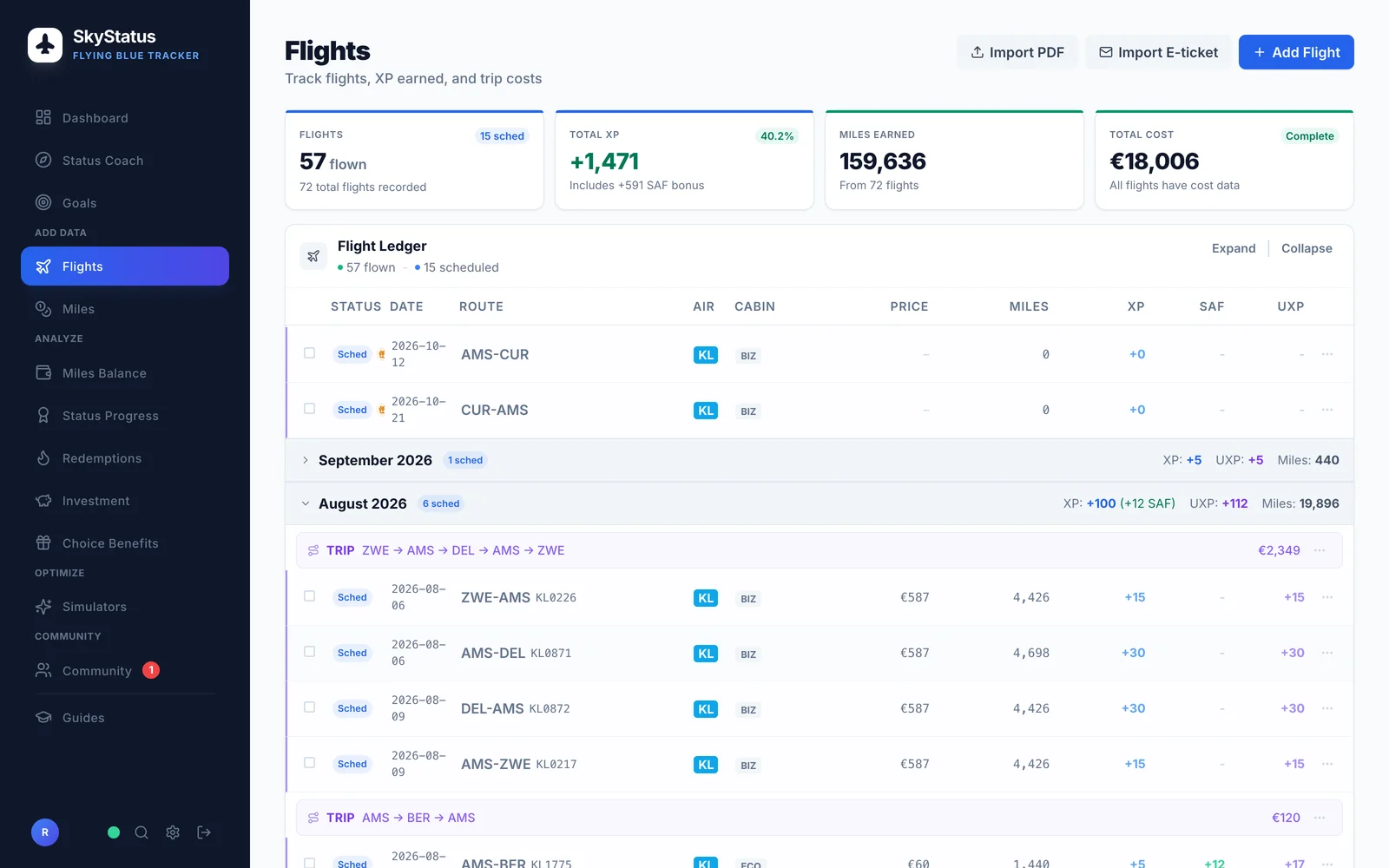Viewport: 1389px width, 868px height.
Task: Click the PRICE column header
Action: pos(909,306)
